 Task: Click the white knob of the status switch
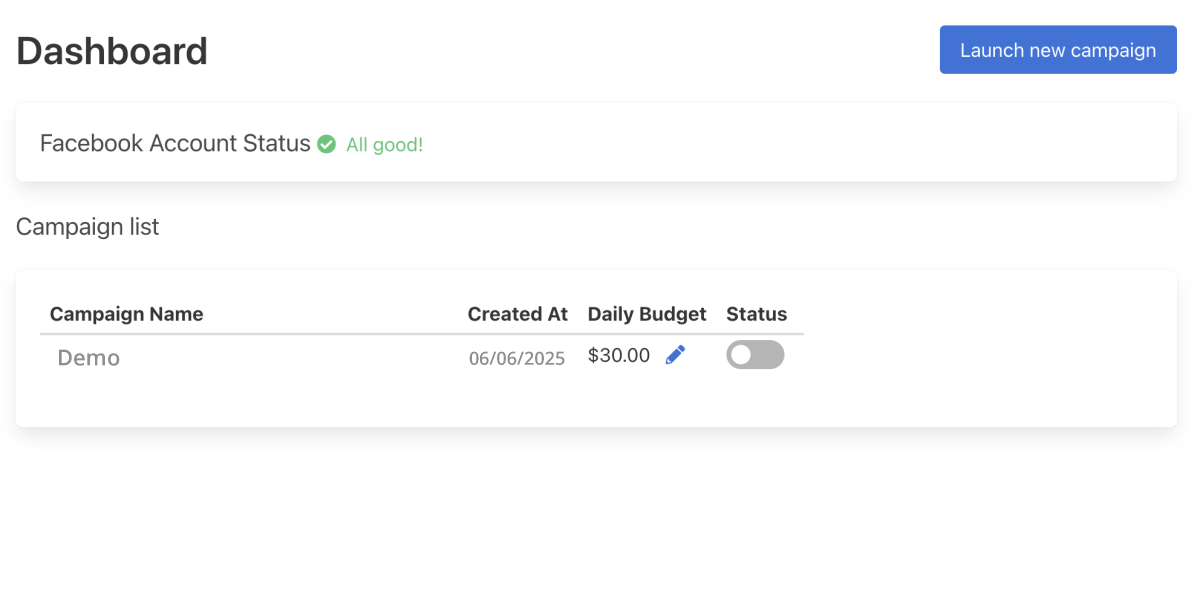click(x=741, y=355)
